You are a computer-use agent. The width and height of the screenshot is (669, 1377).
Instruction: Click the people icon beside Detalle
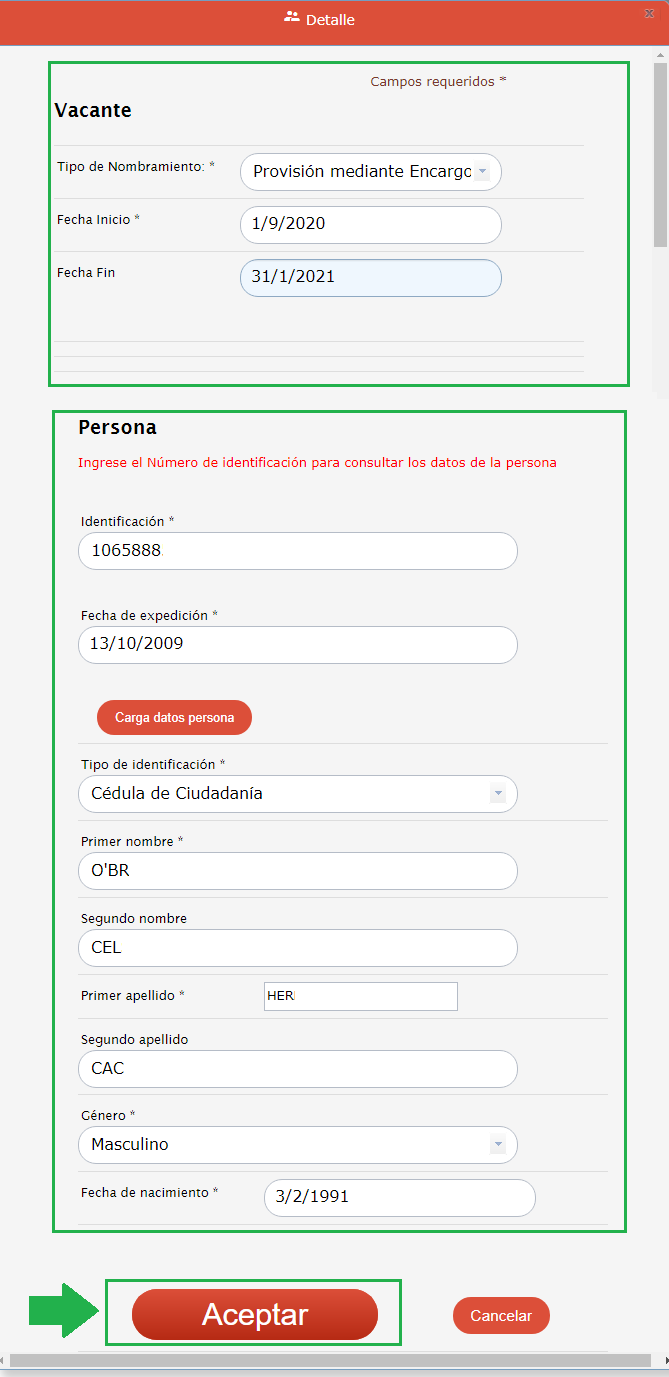[x=292, y=17]
